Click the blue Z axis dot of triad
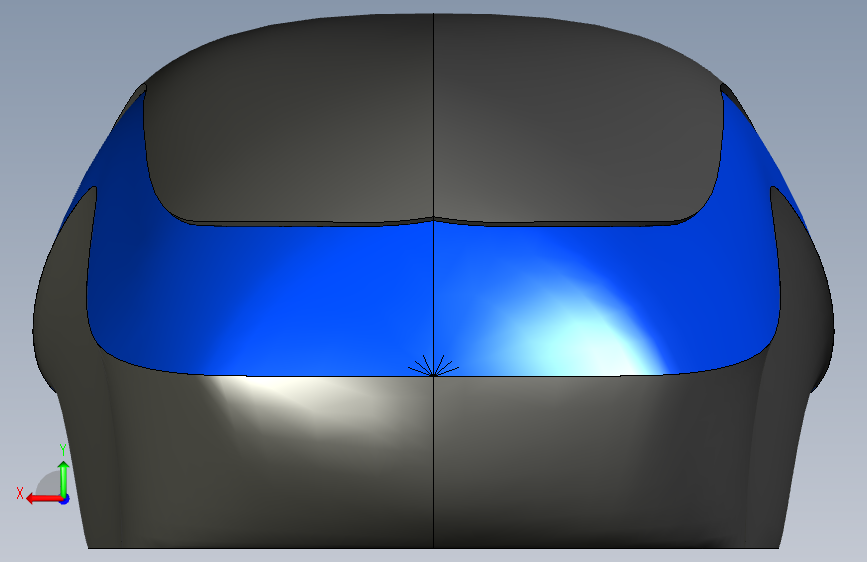 click(65, 500)
